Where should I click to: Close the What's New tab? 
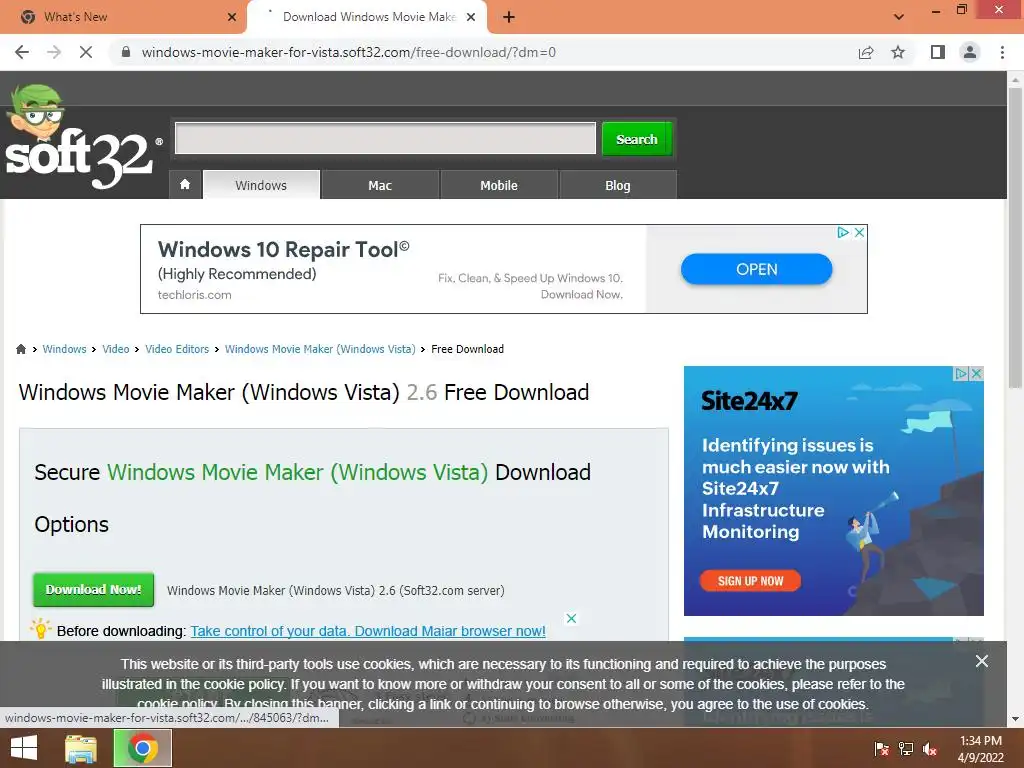click(232, 17)
